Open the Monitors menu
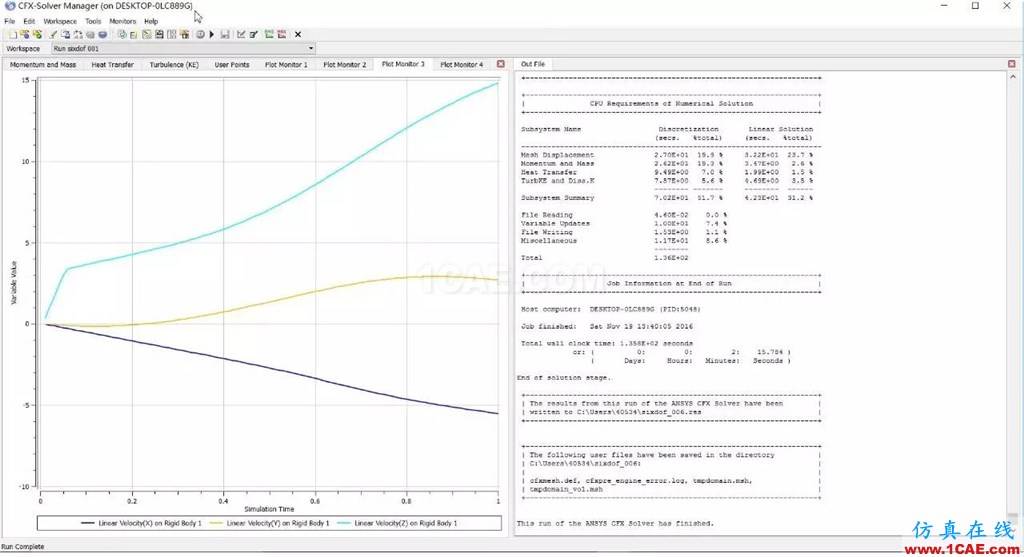This screenshot has height=557, width=1024. click(x=123, y=21)
